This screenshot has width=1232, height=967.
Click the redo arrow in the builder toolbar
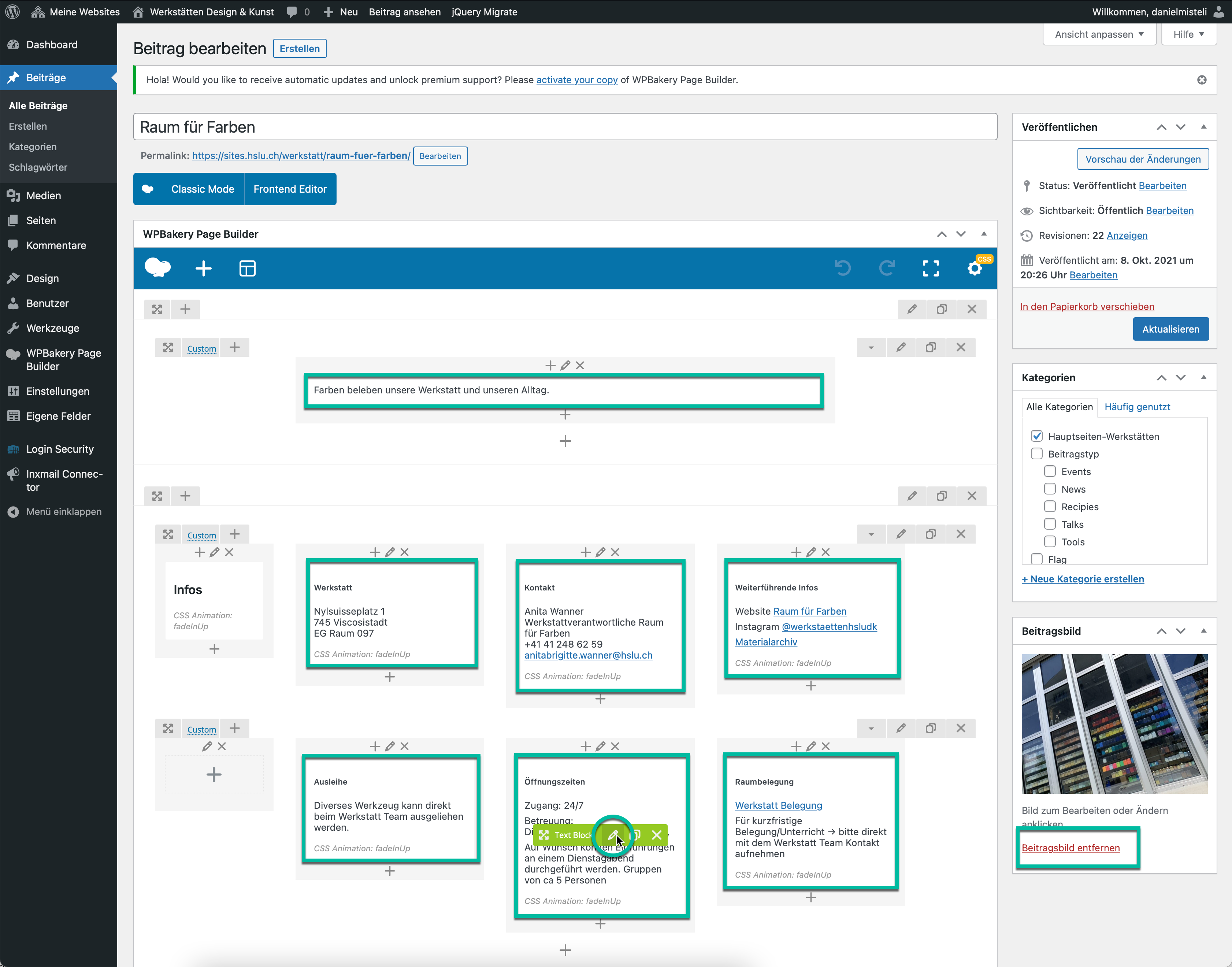point(887,268)
